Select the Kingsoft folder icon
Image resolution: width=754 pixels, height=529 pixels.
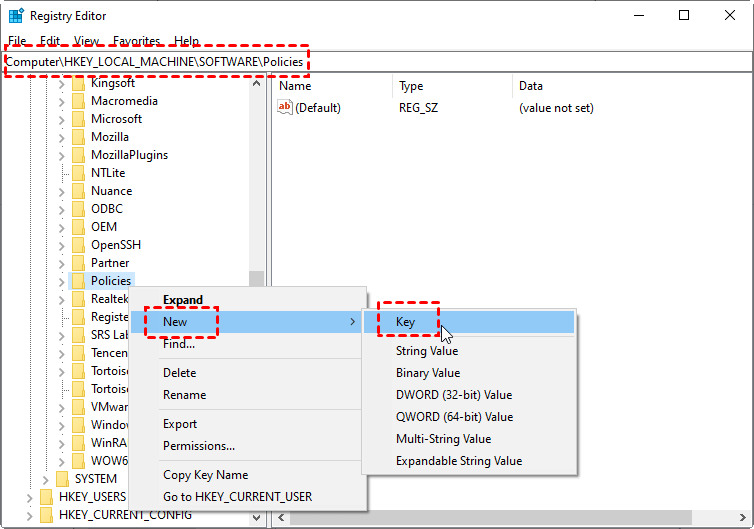78,83
